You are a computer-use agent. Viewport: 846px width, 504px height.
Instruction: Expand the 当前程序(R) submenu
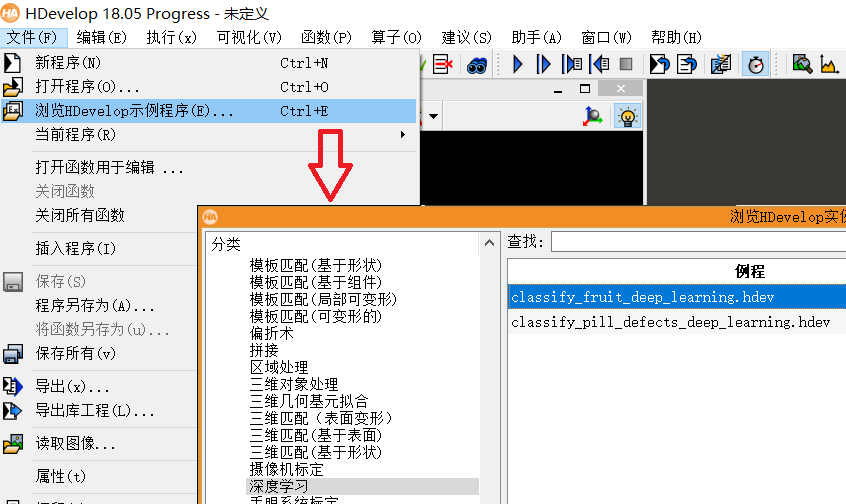[x=209, y=135]
